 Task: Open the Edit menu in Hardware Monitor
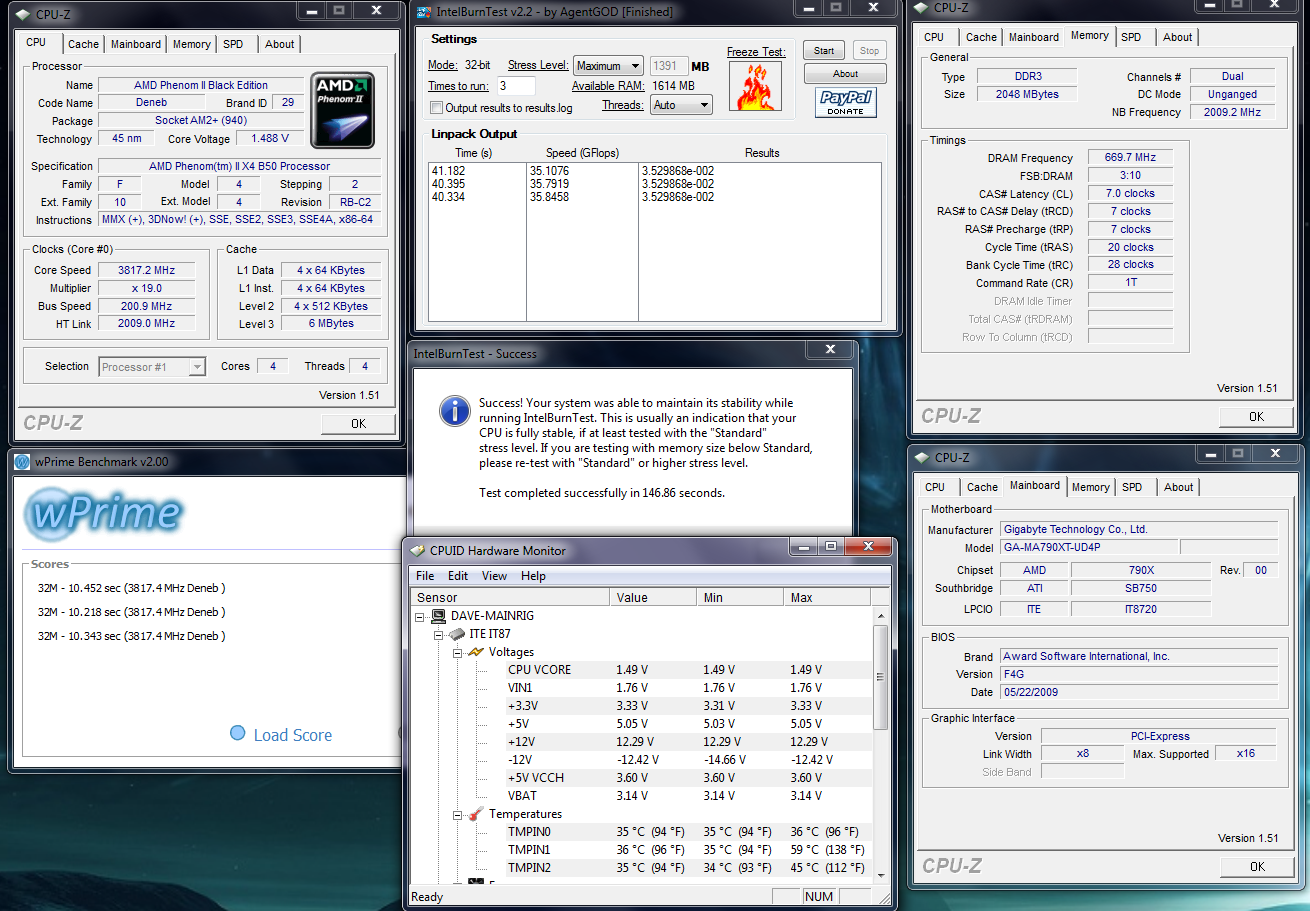point(458,576)
